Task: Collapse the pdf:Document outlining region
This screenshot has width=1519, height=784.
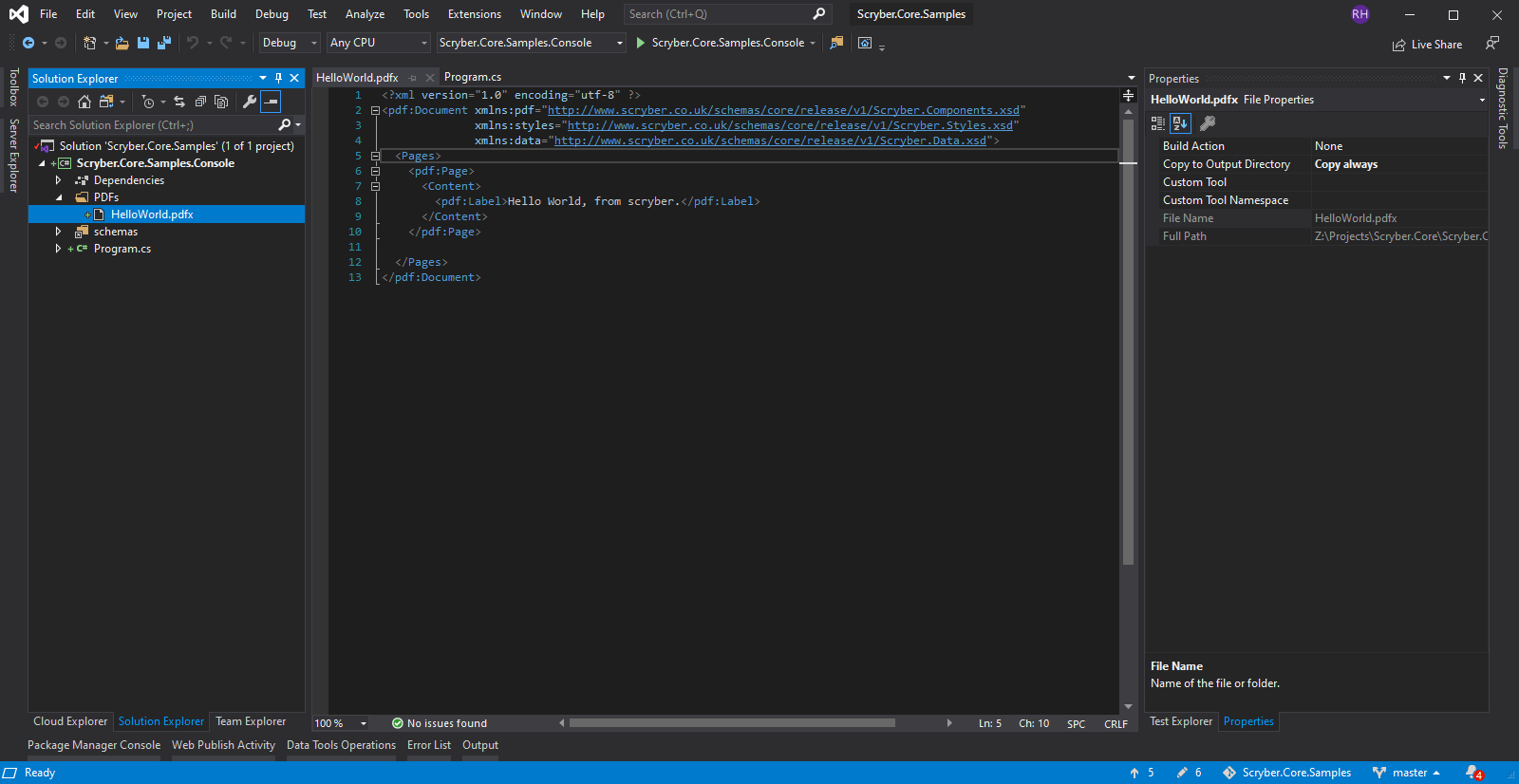Action: click(x=375, y=110)
